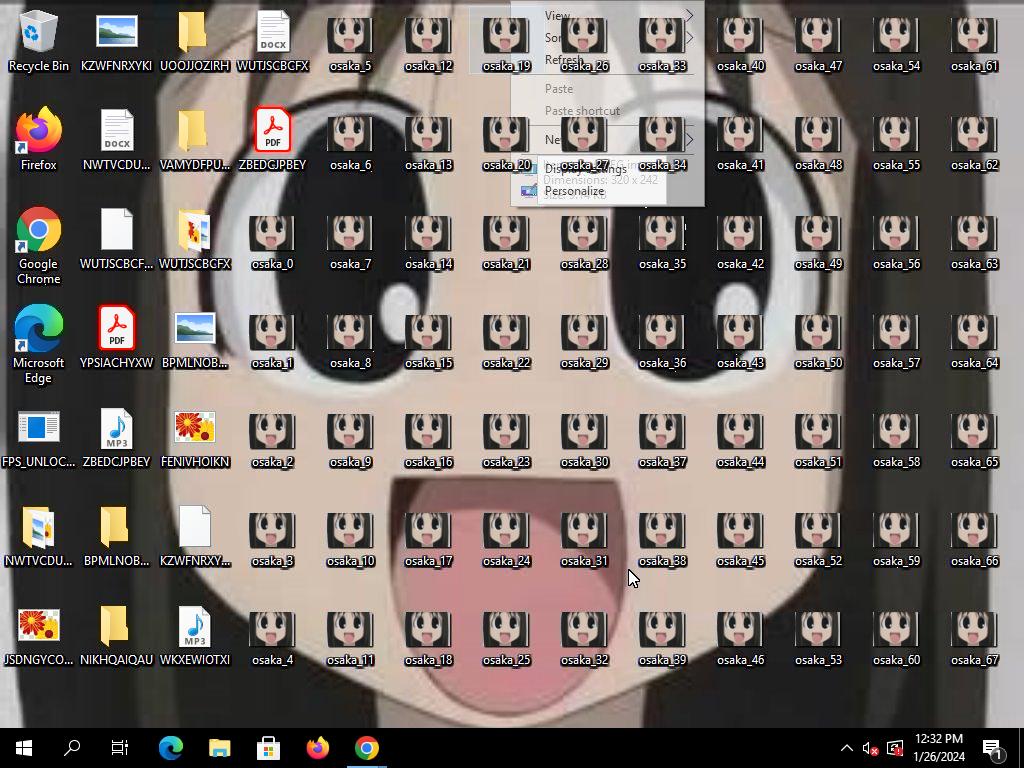The height and width of the screenshot is (768, 1024).
Task: Select the FENIVHOIKN flower image file
Action: point(195,439)
